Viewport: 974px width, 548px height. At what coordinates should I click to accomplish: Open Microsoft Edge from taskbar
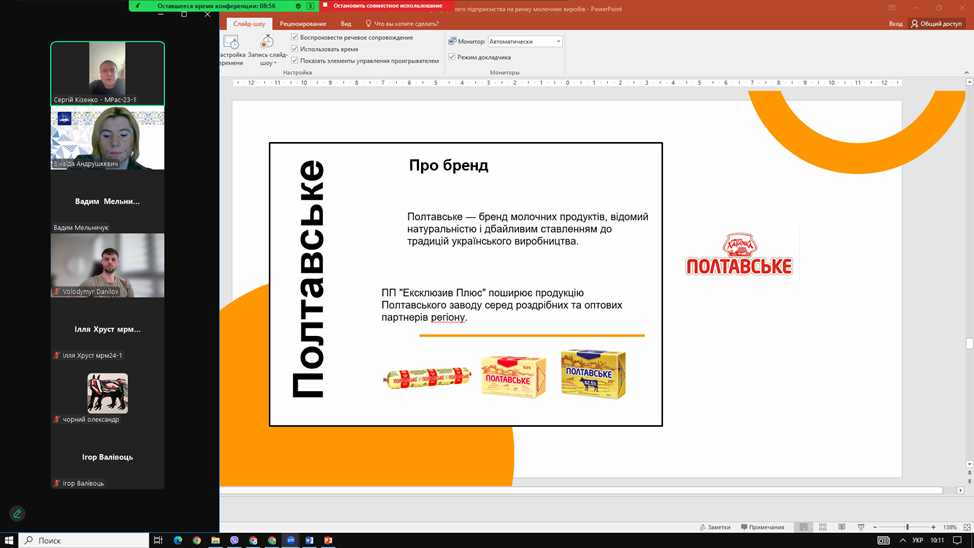pyautogui.click(x=178, y=540)
